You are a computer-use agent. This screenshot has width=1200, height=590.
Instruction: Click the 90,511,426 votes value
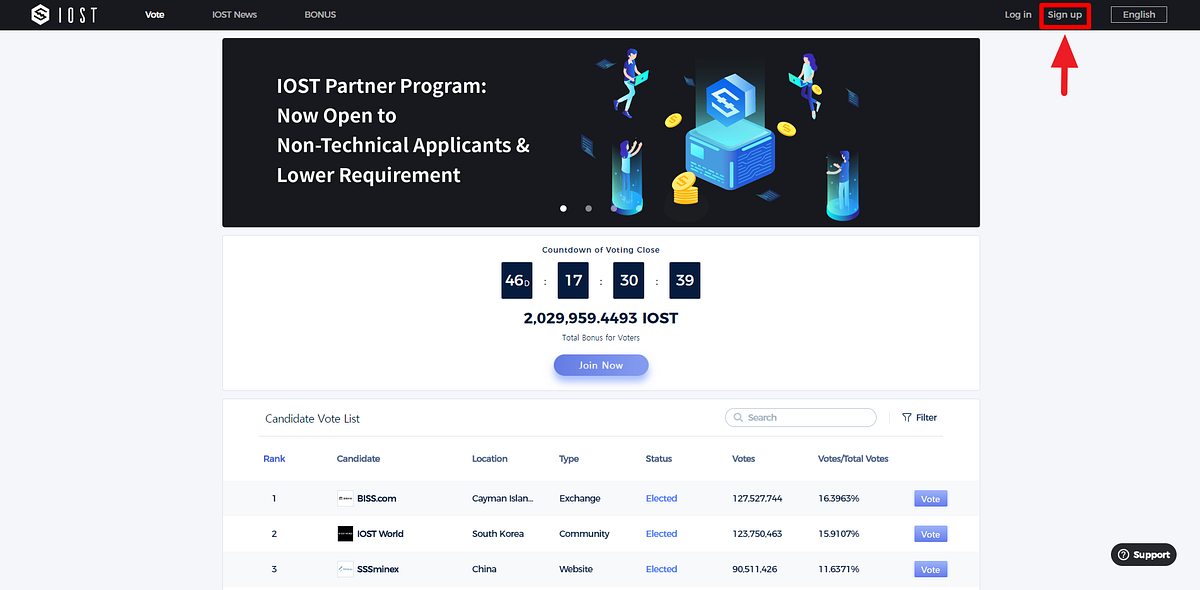tap(755, 569)
